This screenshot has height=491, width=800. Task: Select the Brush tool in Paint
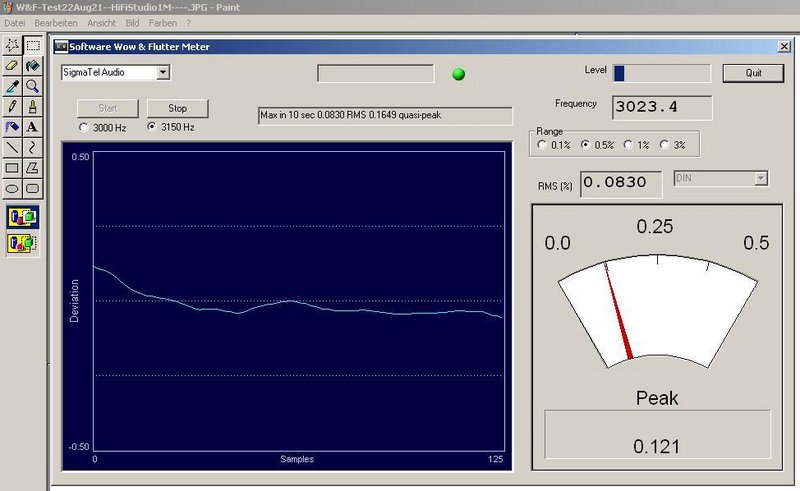(33, 107)
